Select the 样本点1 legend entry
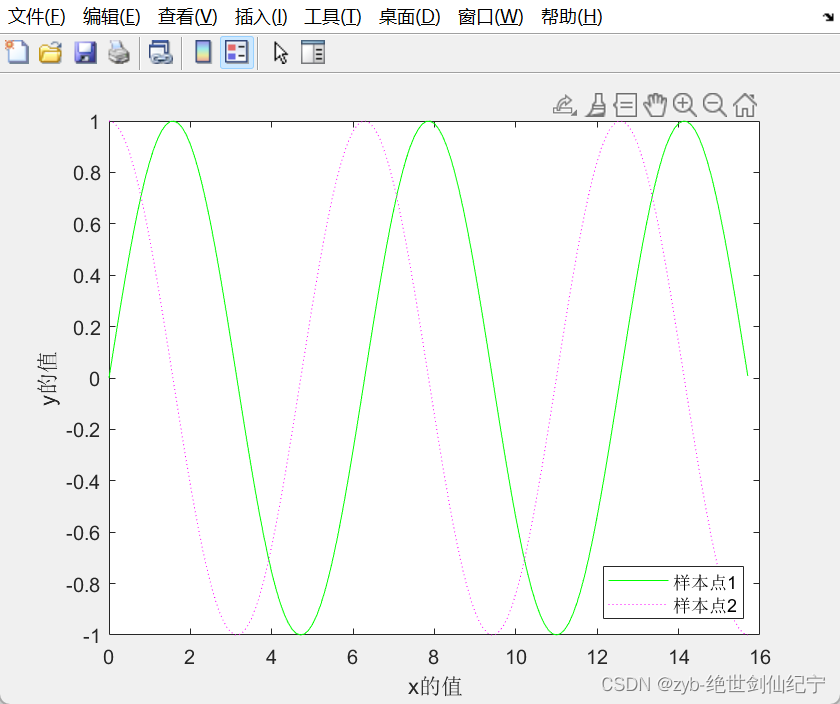Image resolution: width=840 pixels, height=704 pixels. (704, 582)
